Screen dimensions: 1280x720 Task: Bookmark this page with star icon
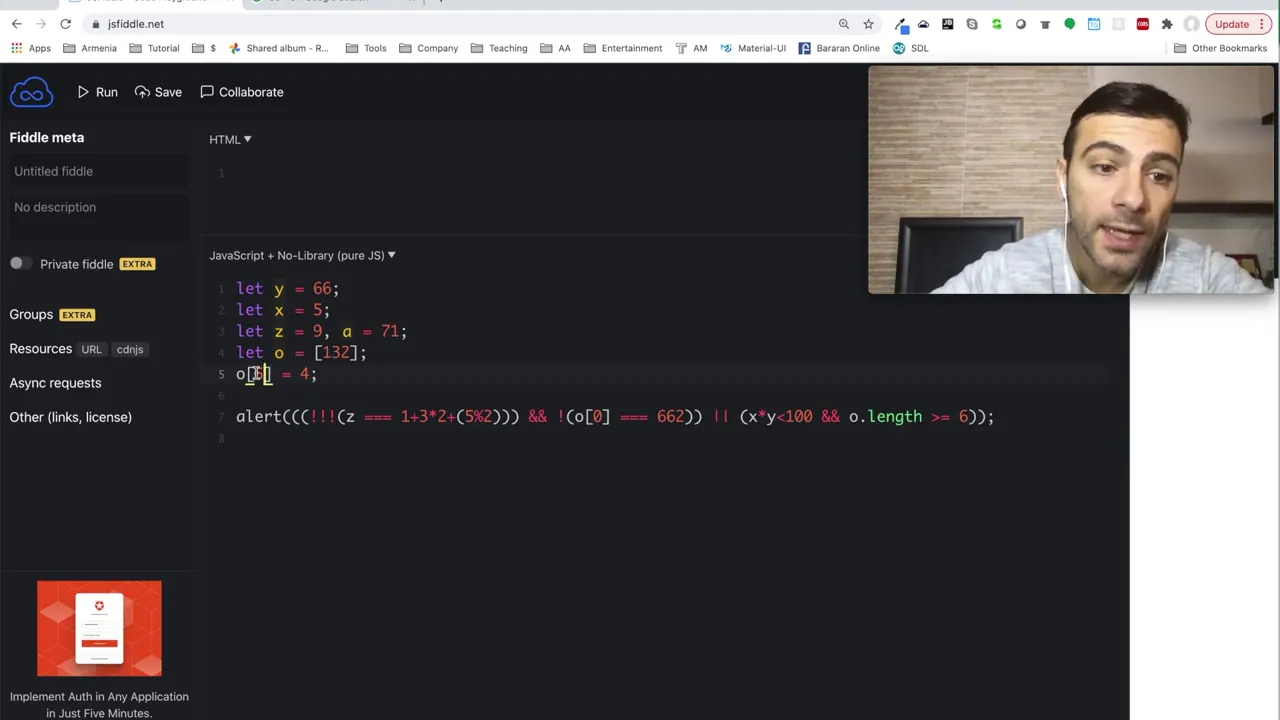tap(868, 24)
